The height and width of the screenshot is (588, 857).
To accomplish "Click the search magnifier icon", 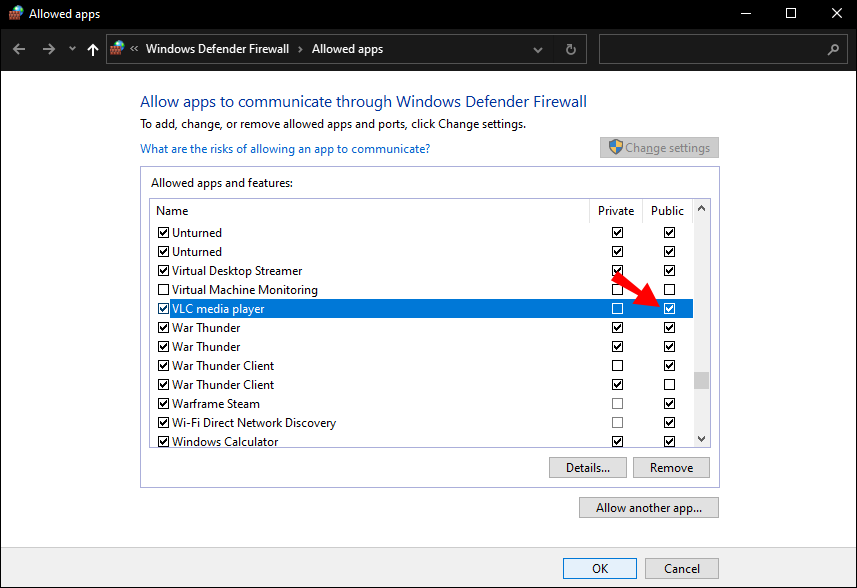I will coord(834,49).
